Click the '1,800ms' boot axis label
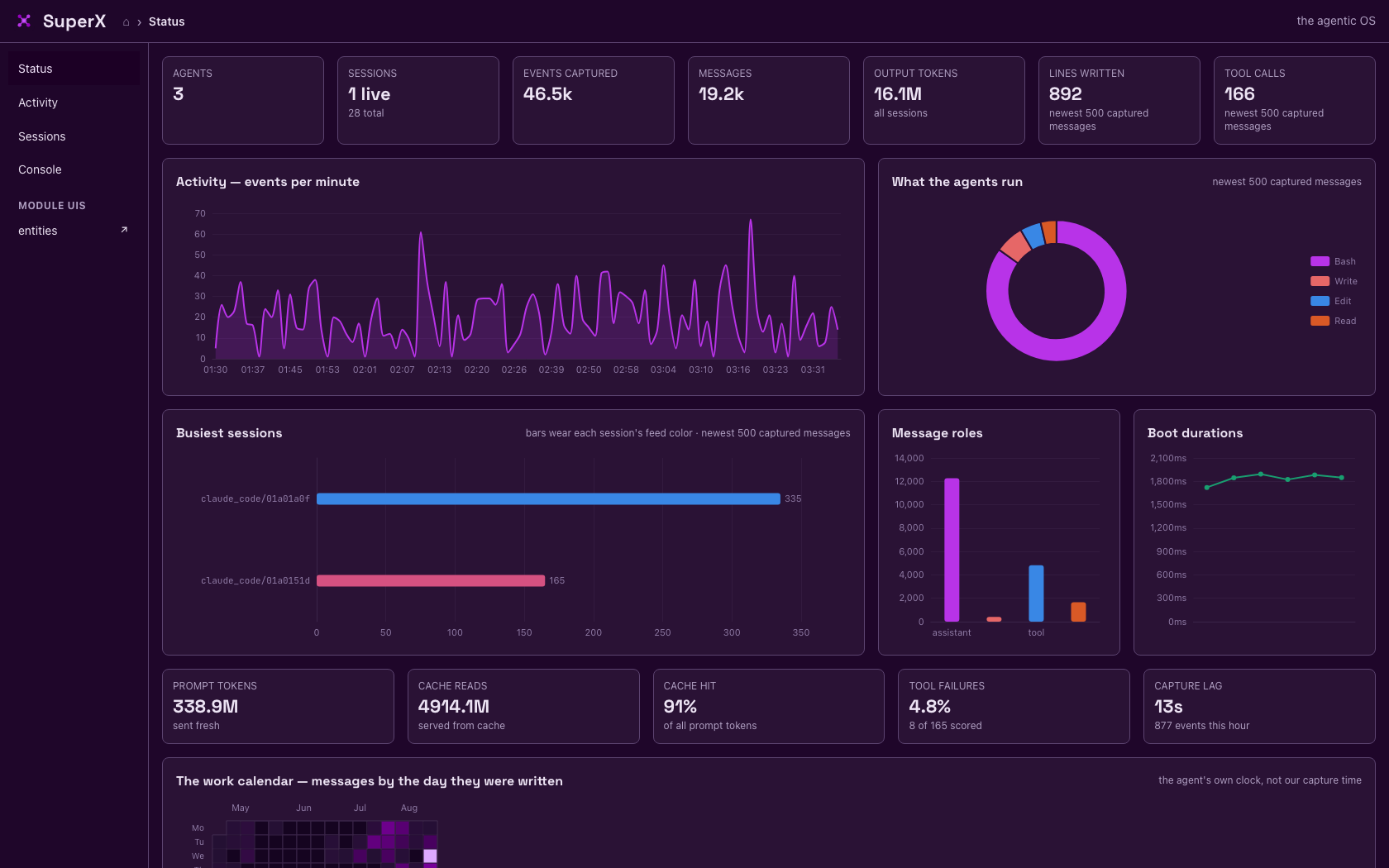1389x868 pixels. pos(1168,481)
